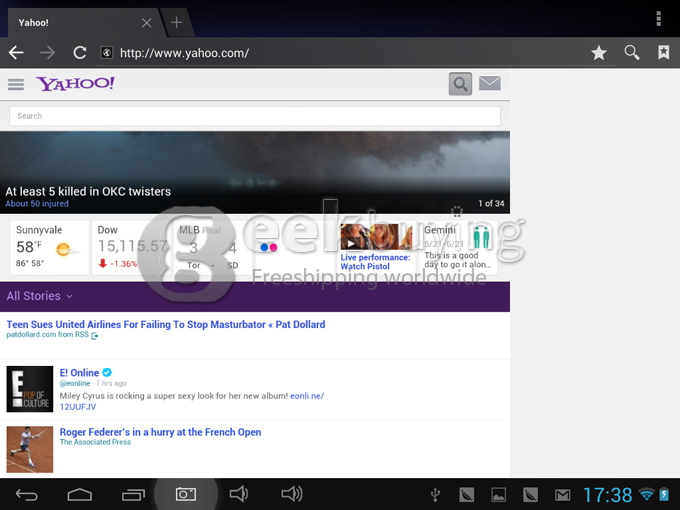This screenshot has width=680, height=510.
Task: Click the Yahoo Search input box
Action: 255,116
